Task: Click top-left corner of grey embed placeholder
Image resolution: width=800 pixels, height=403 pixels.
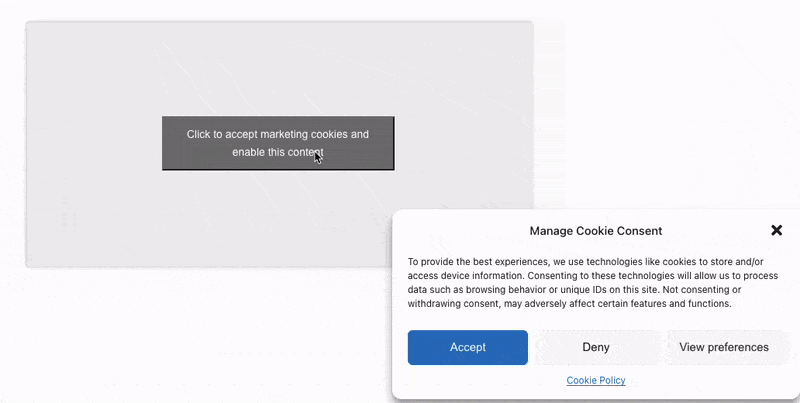Action: 30,25
